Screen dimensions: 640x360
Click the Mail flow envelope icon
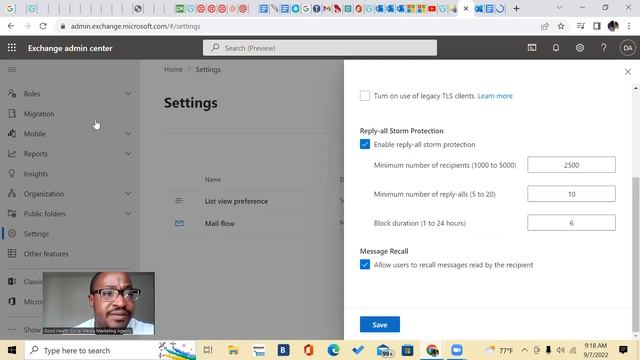click(179, 223)
